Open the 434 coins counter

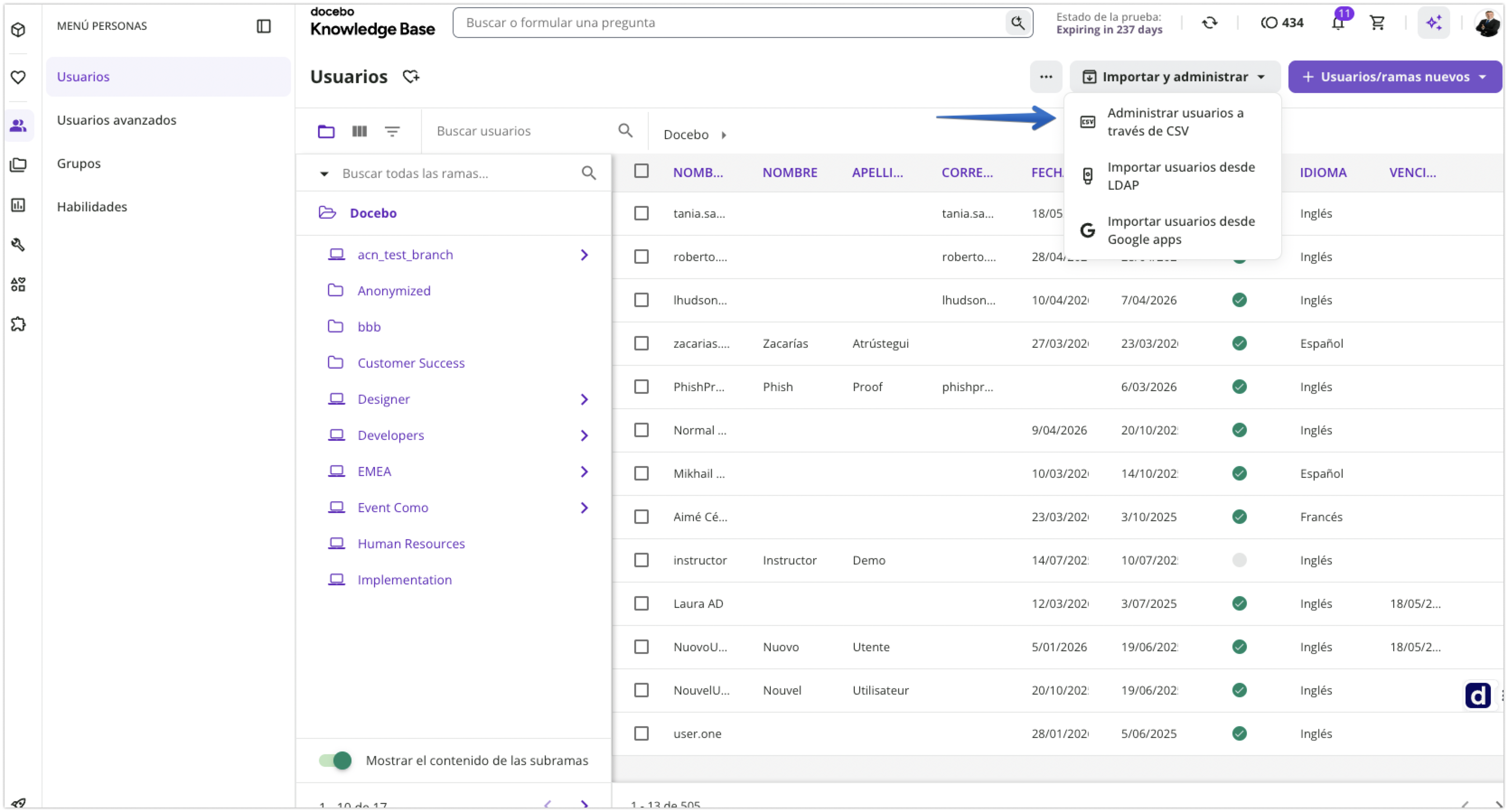point(1282,23)
